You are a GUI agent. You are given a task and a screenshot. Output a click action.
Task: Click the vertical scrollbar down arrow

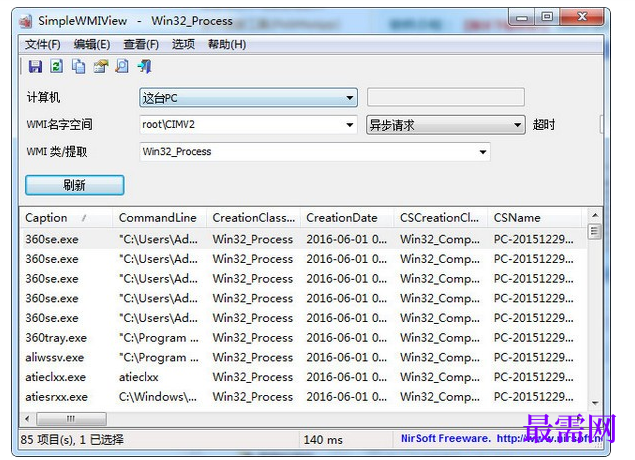click(595, 403)
